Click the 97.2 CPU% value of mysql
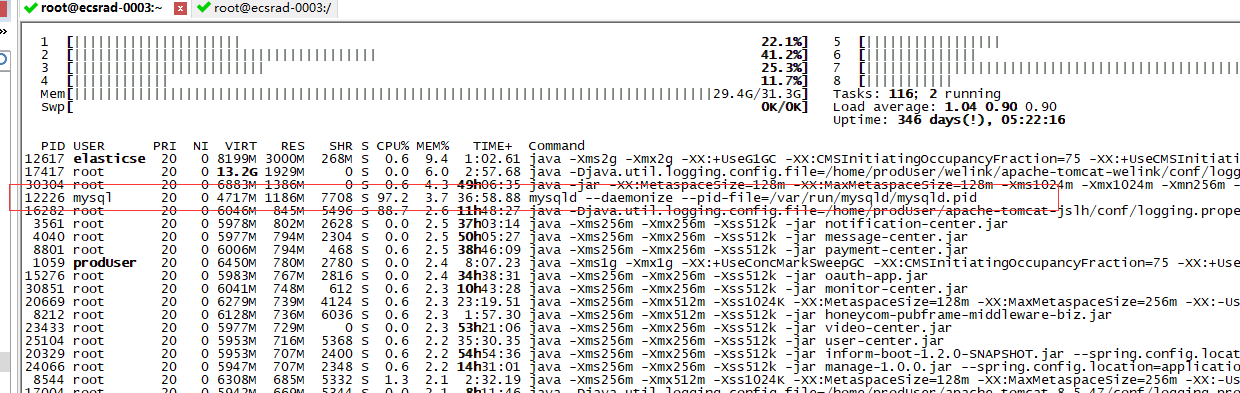1240x393 pixels. tap(393, 198)
